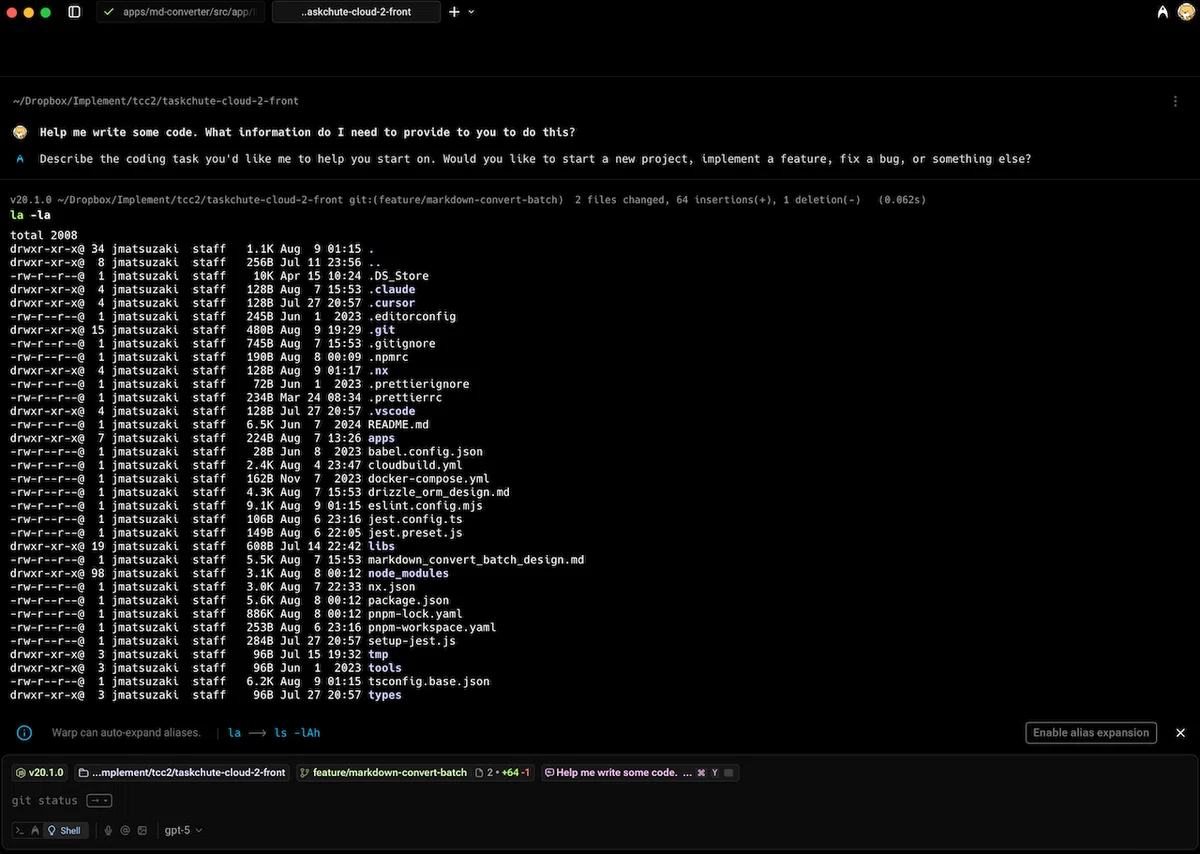
Task: Click the ...mplement/tcc2/taskchute-cloud-2-front directory chip
Action: pos(183,773)
